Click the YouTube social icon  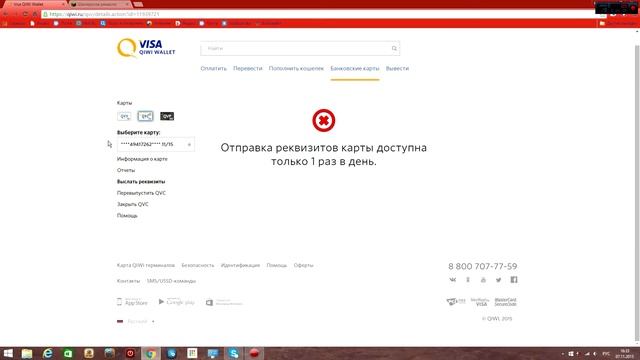pos(483,280)
